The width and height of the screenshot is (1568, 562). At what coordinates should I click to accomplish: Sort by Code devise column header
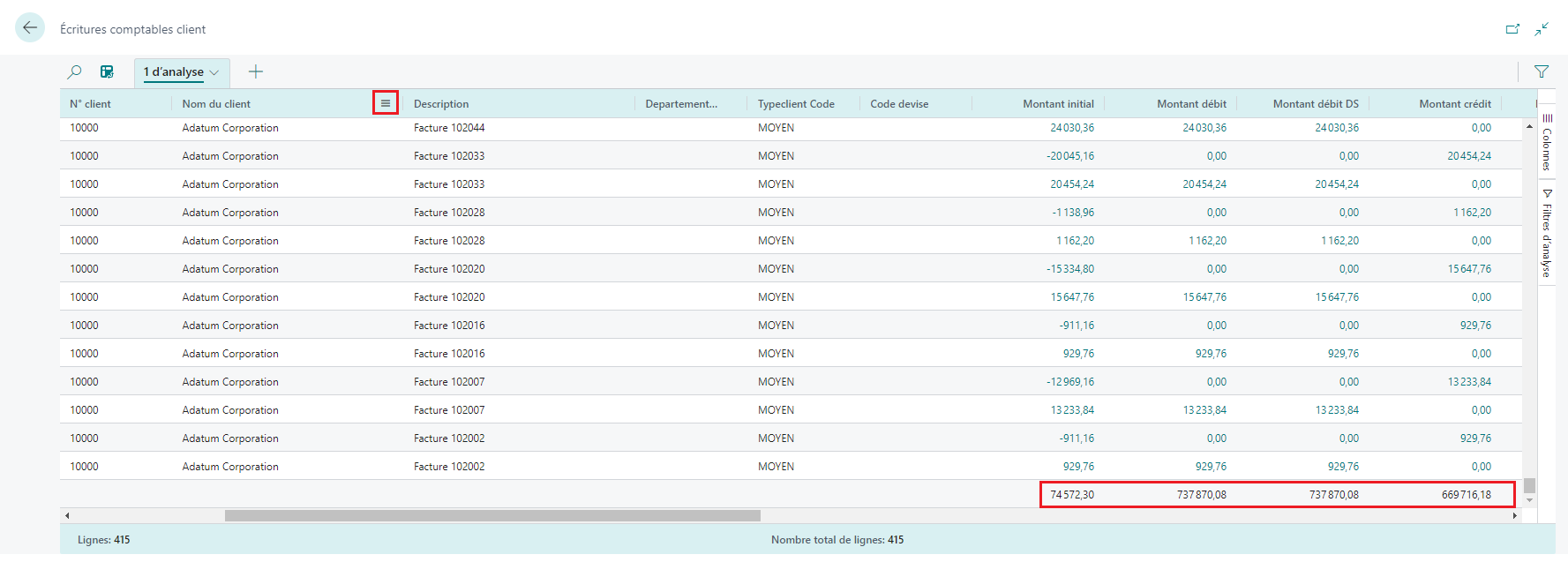[899, 103]
